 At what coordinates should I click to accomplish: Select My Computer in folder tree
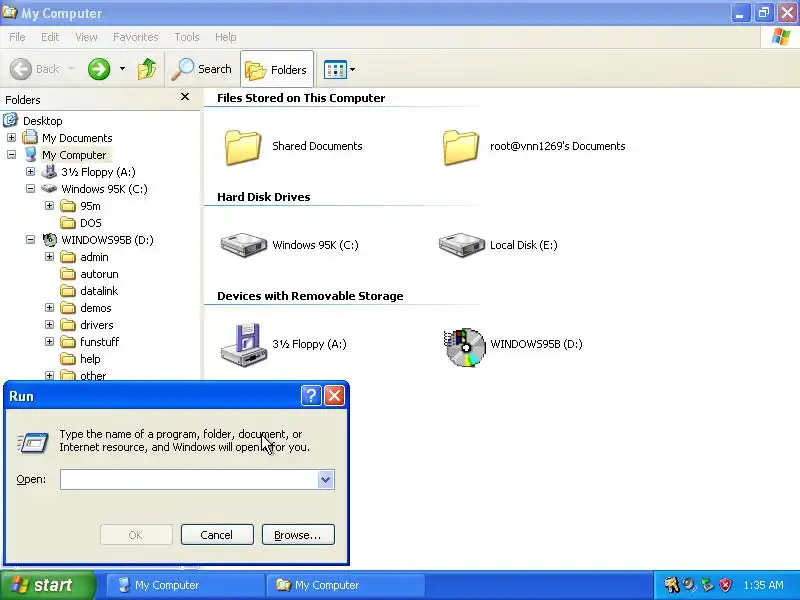point(74,155)
